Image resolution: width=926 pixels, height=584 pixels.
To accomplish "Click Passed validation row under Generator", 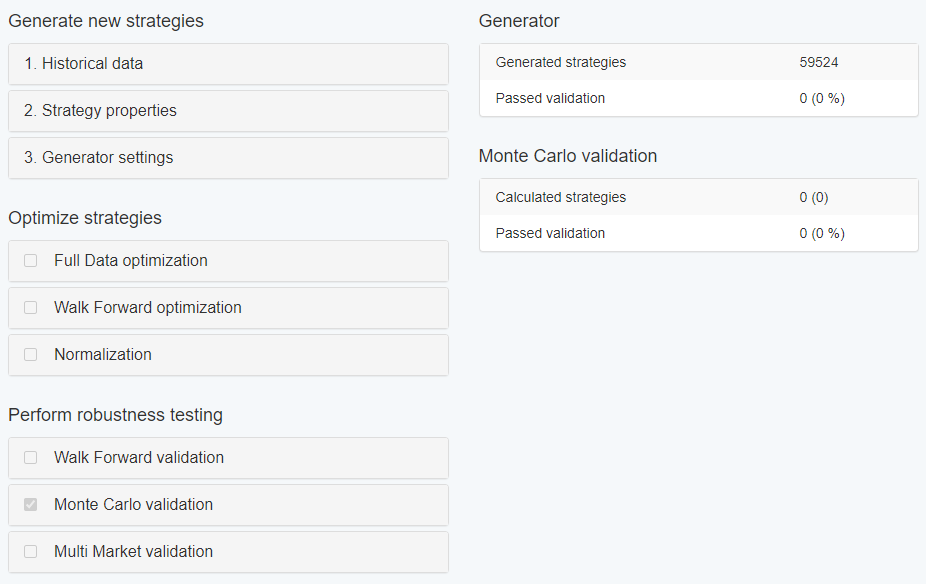I will tap(699, 98).
